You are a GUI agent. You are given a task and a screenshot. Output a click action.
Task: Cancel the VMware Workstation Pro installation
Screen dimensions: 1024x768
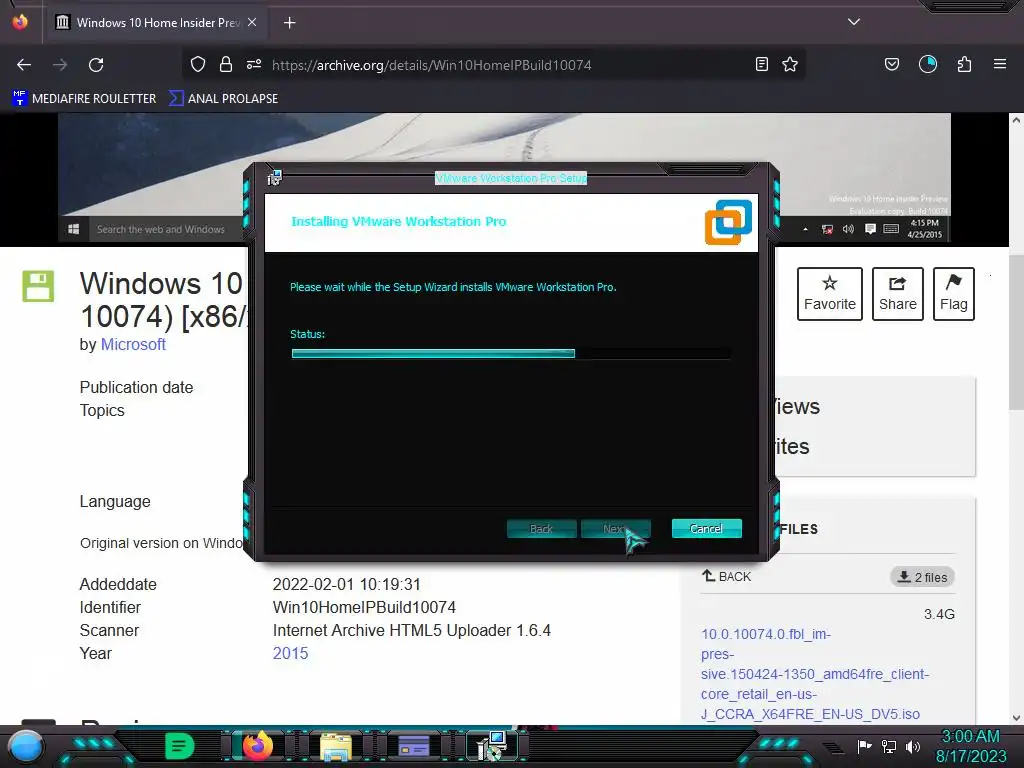click(x=707, y=529)
